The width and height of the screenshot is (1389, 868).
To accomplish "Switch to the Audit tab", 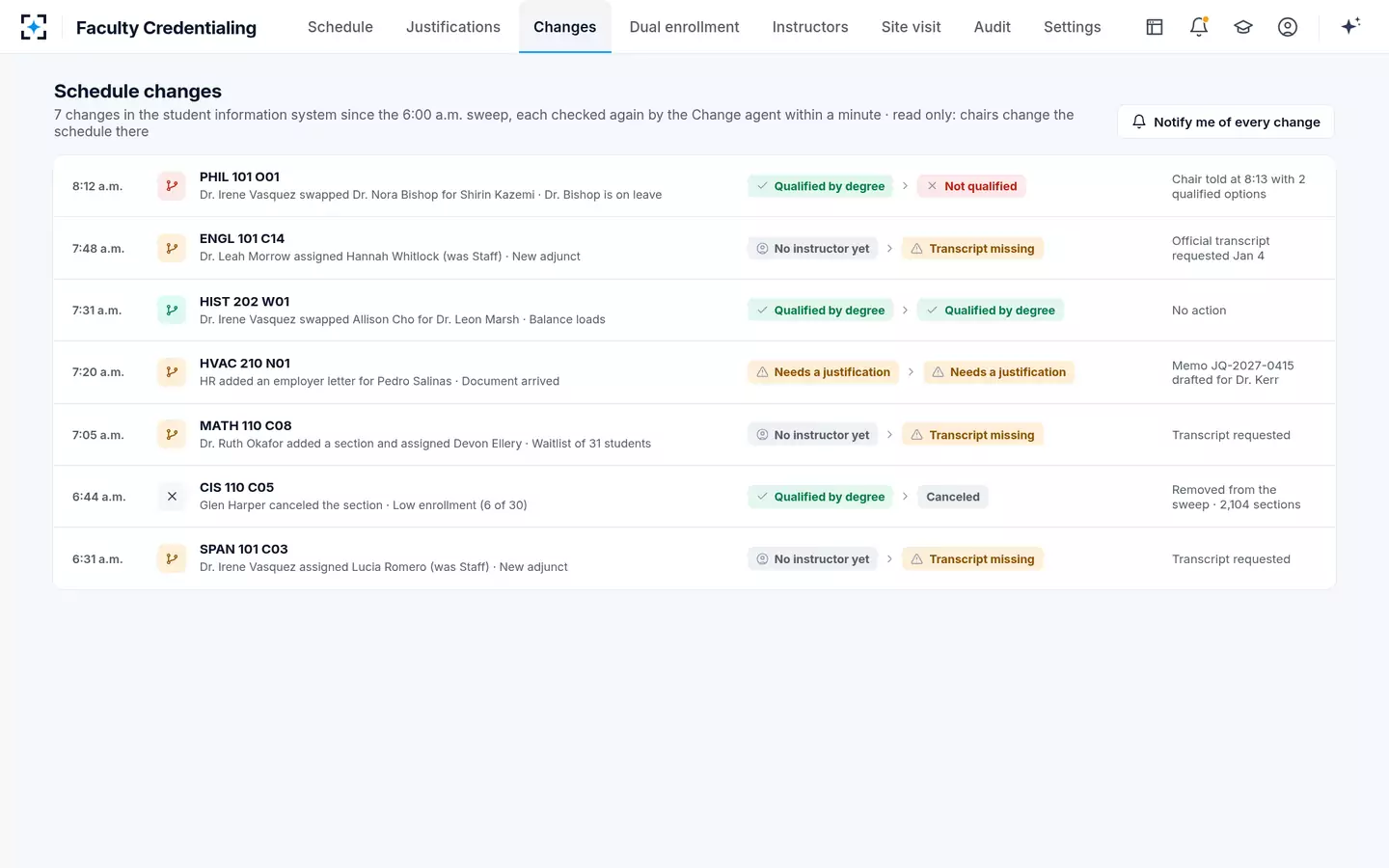I will (x=993, y=27).
